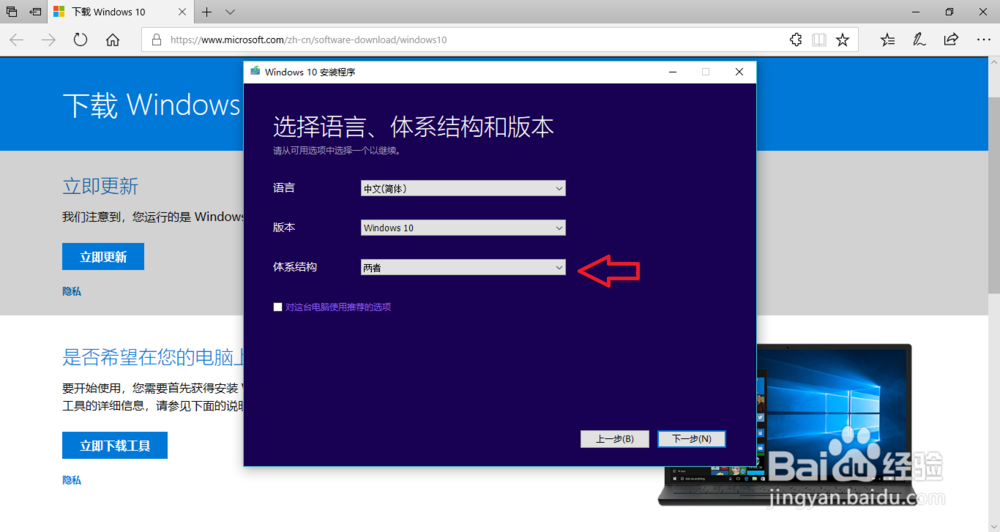Open the extensions puzzle icon in address bar

pyautogui.click(x=795, y=40)
